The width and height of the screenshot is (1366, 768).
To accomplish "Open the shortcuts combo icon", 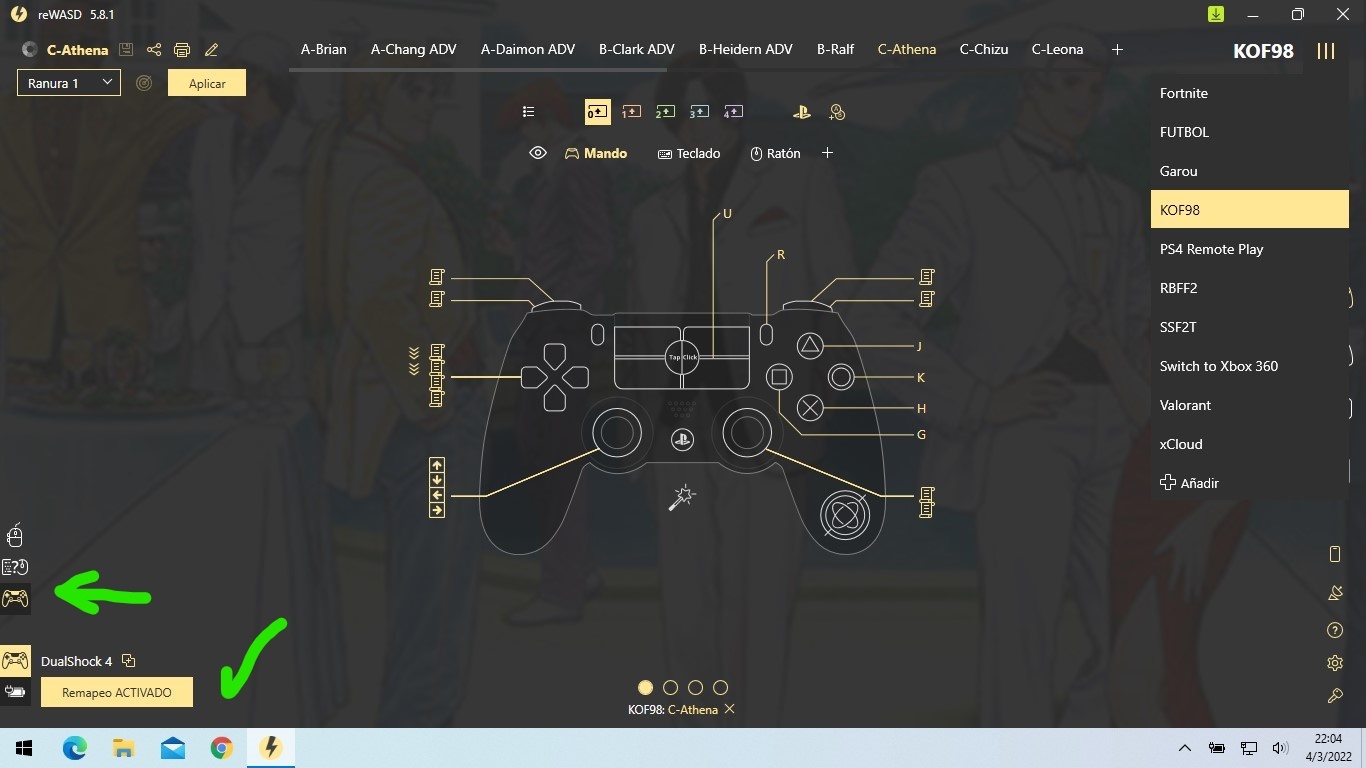I will pos(837,112).
